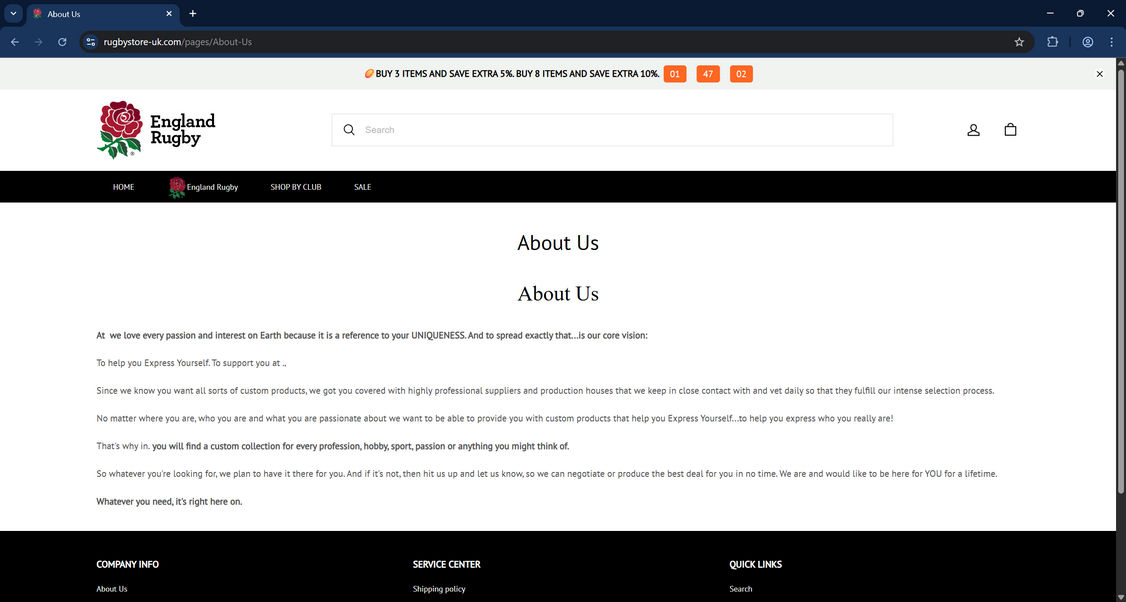This screenshot has height=602, width=1126.
Task: Click the England Rugby rose logo
Action: coord(157,129)
